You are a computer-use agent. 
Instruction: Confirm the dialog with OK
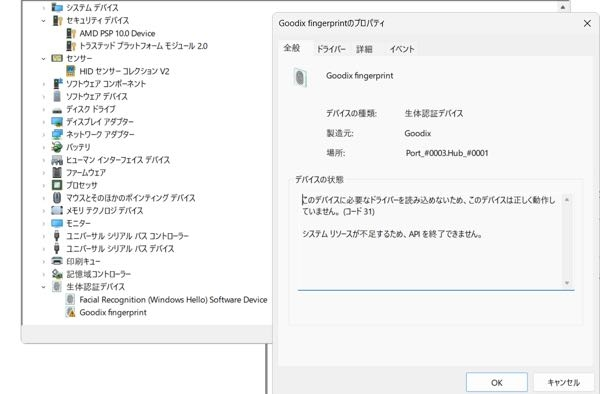(x=497, y=383)
